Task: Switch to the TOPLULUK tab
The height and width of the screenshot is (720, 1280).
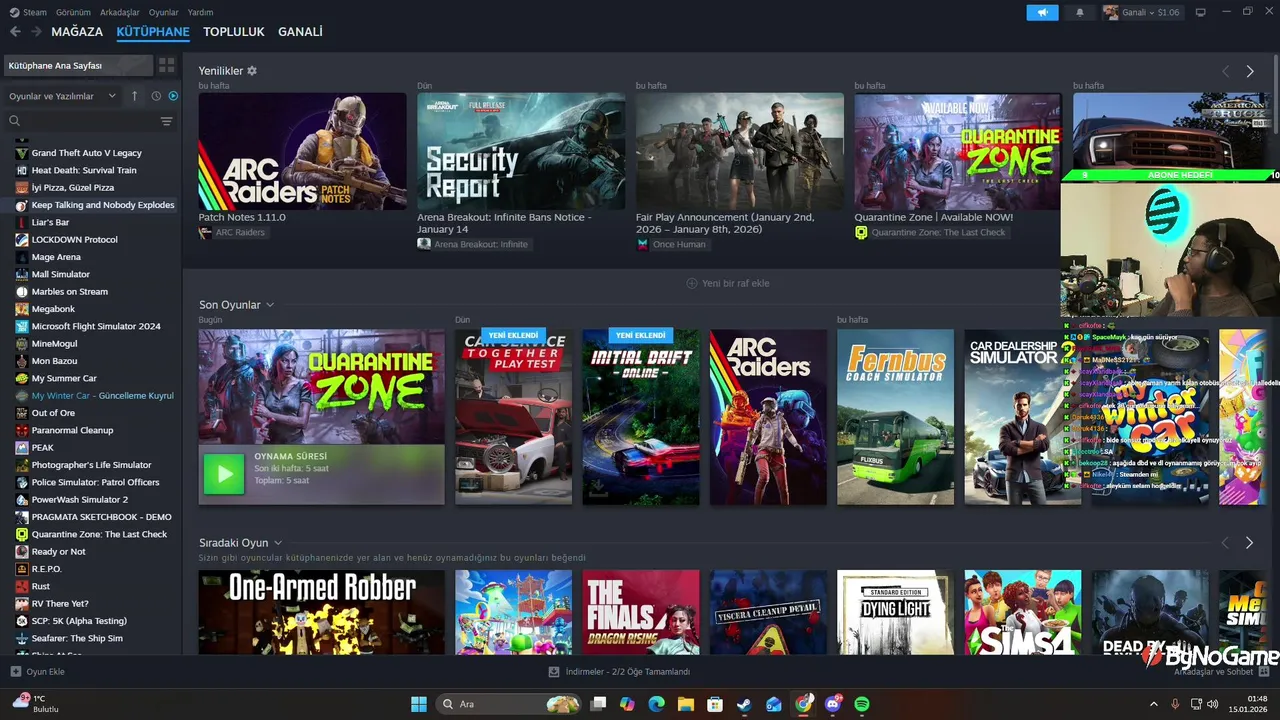Action: pos(234,32)
